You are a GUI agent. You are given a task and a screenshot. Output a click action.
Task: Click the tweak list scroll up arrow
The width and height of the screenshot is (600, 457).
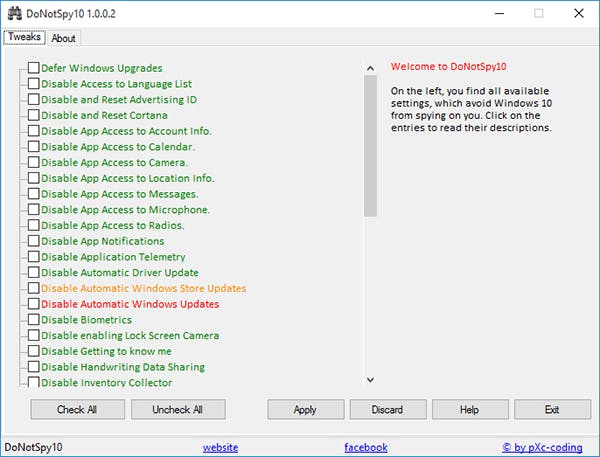point(370,69)
